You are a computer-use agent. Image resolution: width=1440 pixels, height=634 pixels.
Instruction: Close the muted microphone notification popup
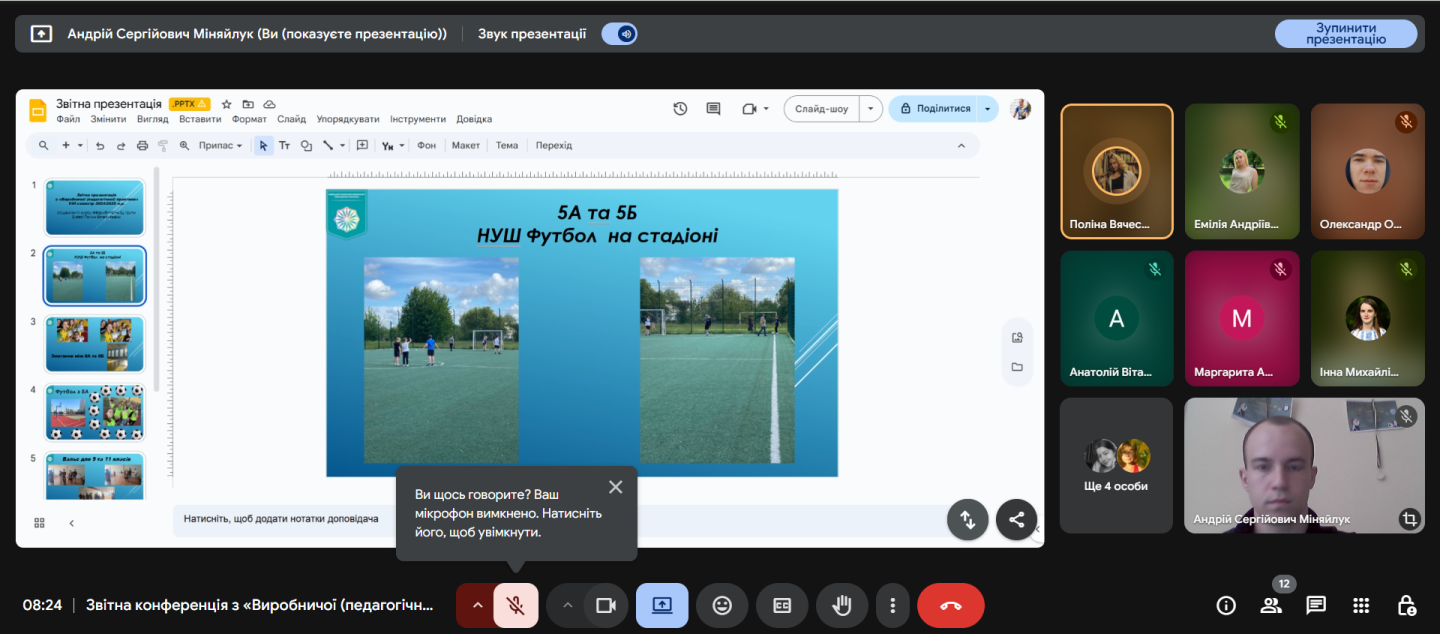pyautogui.click(x=615, y=487)
